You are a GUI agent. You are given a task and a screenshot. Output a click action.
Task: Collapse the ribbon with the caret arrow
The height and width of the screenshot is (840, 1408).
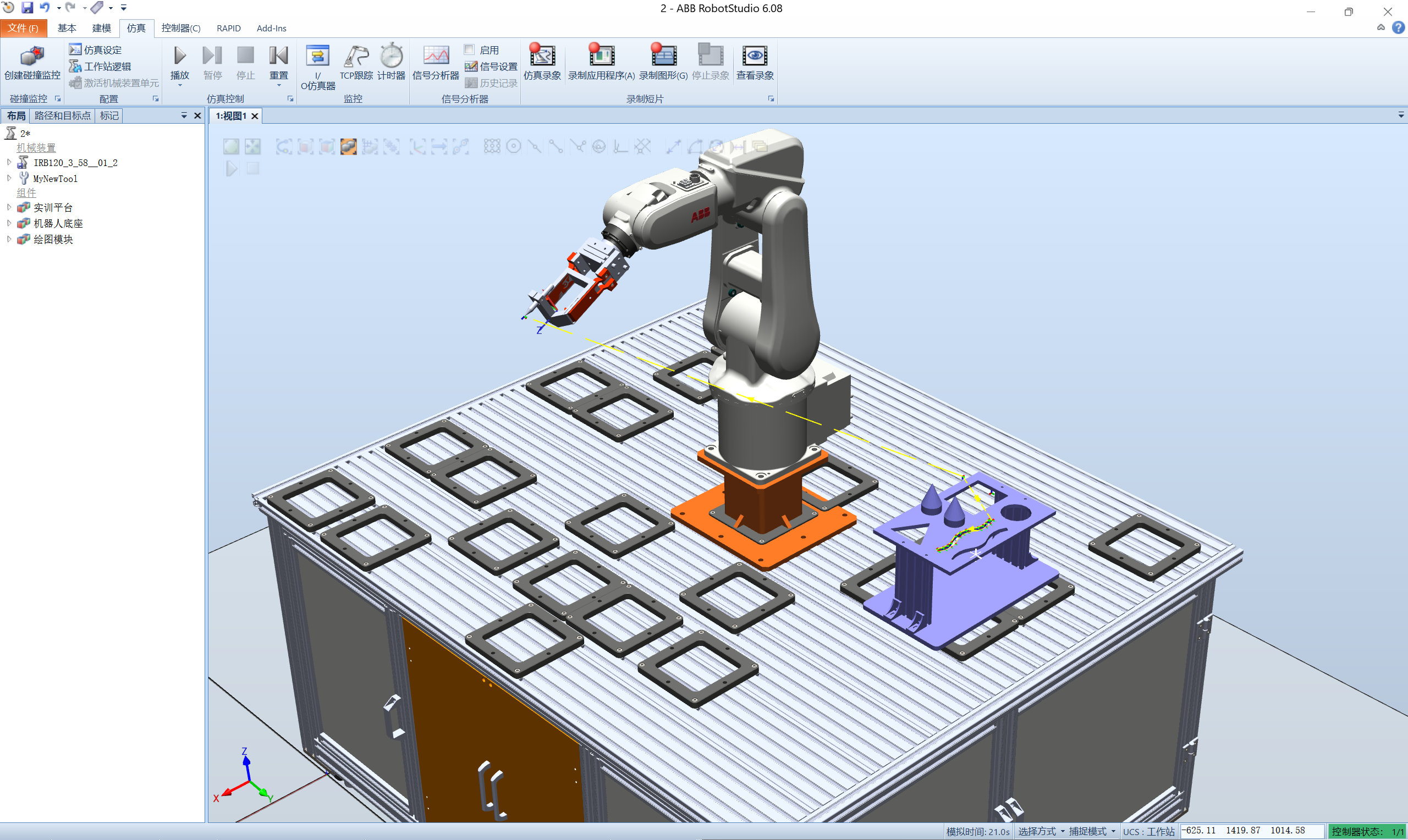click(1381, 27)
